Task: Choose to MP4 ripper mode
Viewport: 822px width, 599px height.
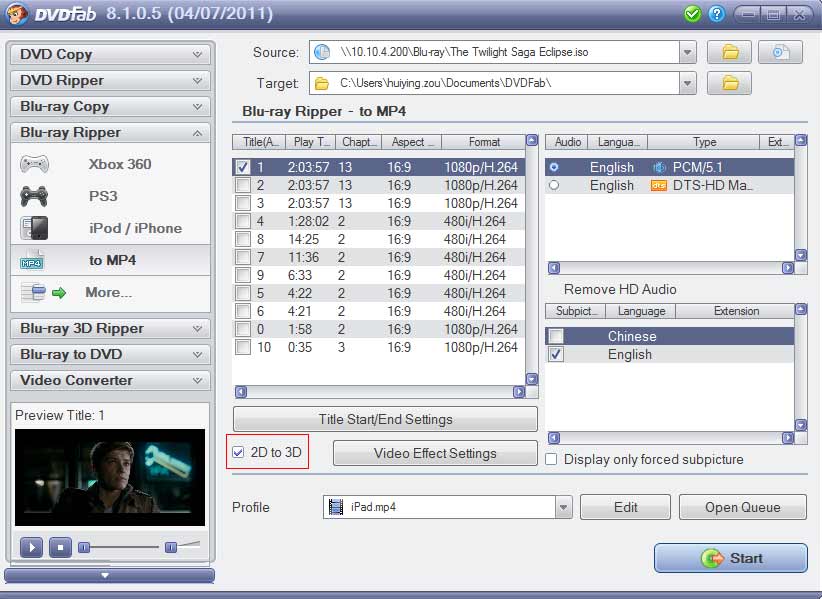Action: 112,260
